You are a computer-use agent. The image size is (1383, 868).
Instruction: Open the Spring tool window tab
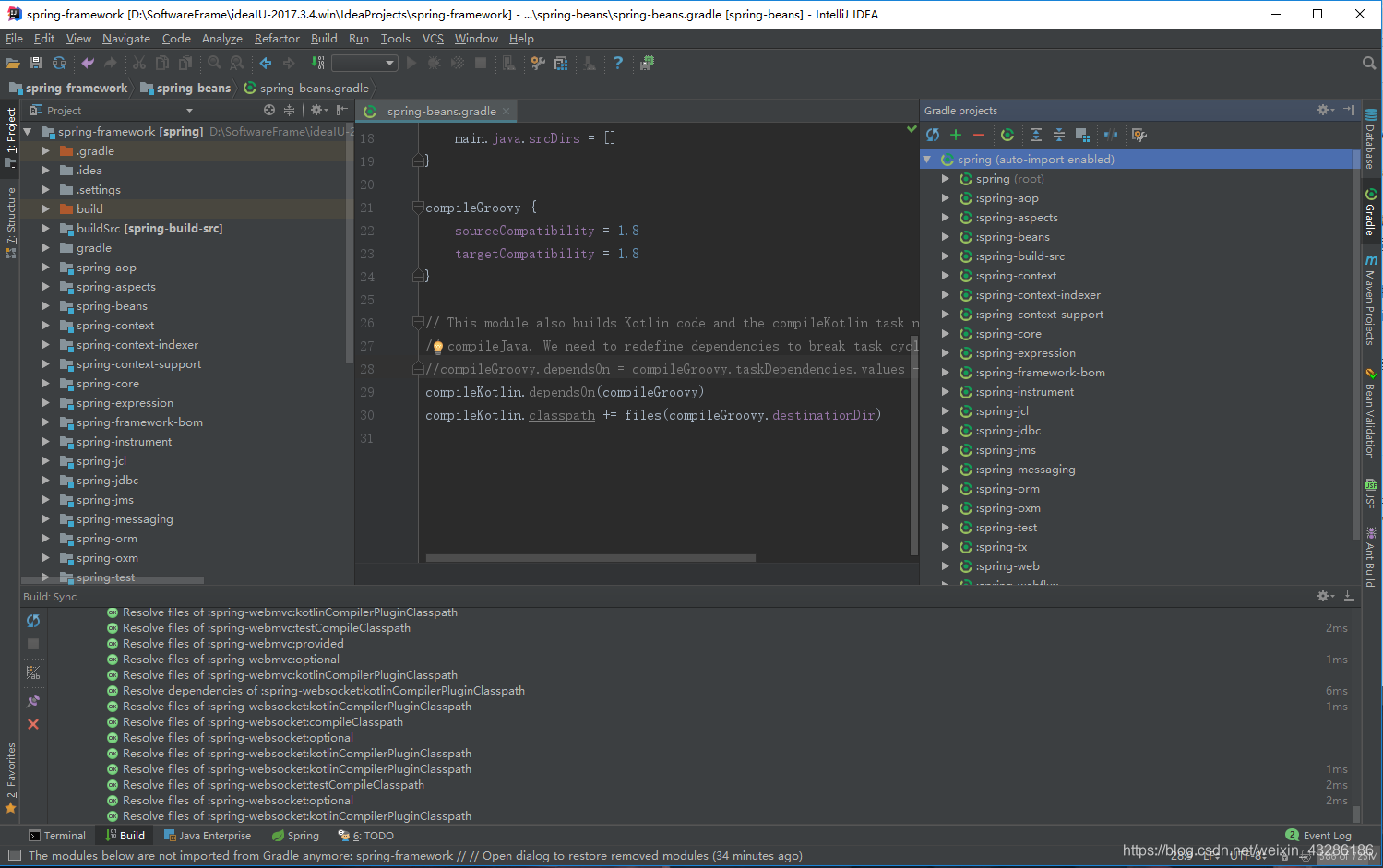pyautogui.click(x=296, y=836)
